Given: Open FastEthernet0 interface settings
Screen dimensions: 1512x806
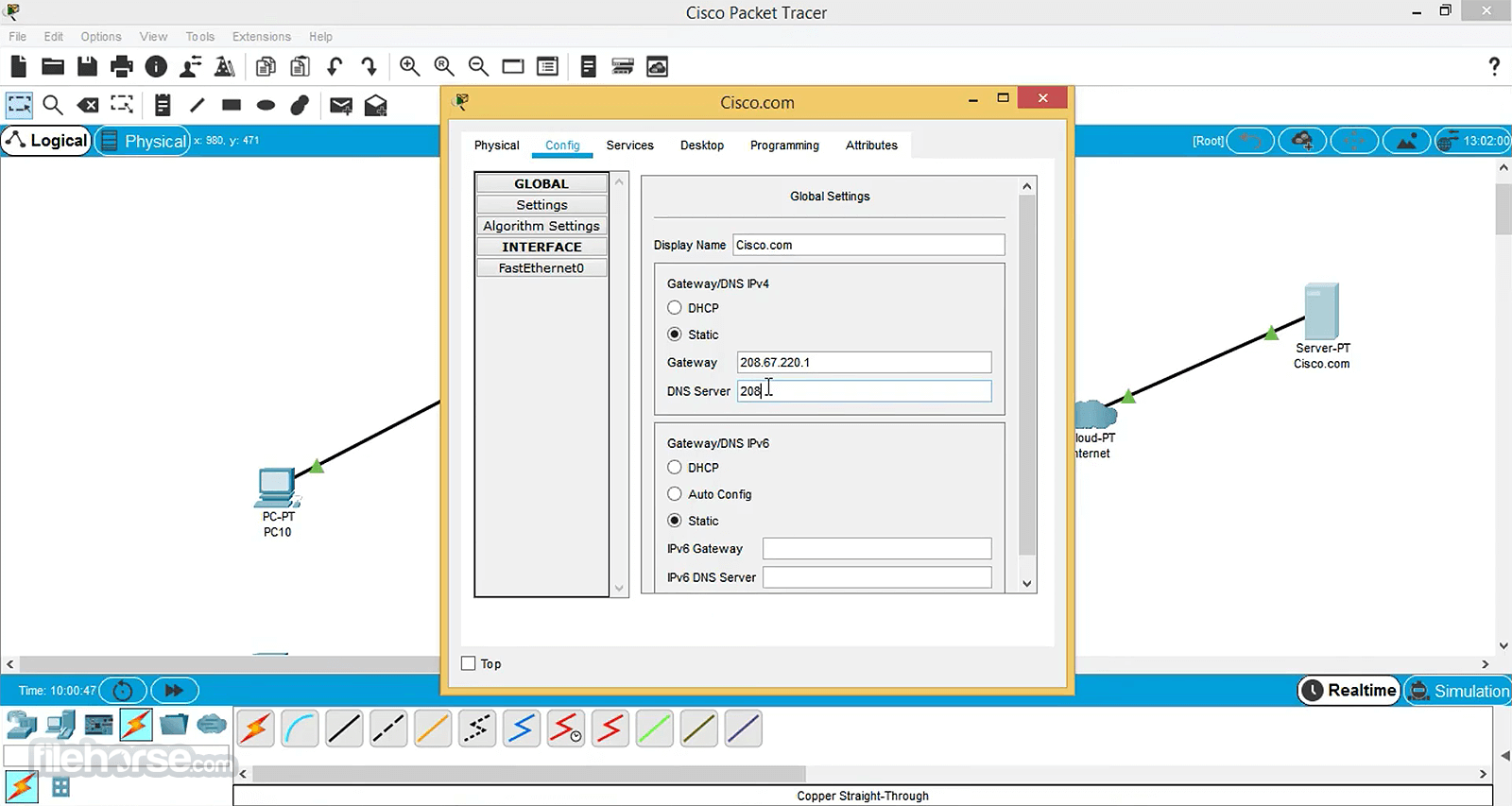Looking at the screenshot, I should [541, 268].
